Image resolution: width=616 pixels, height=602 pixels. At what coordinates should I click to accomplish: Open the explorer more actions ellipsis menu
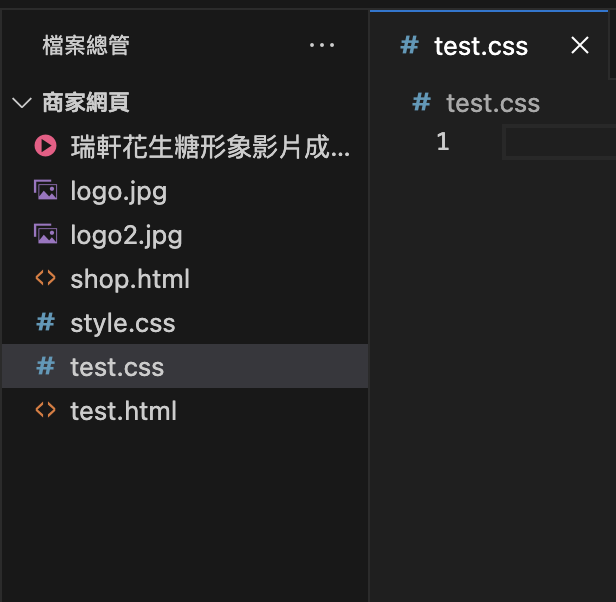pos(322,45)
